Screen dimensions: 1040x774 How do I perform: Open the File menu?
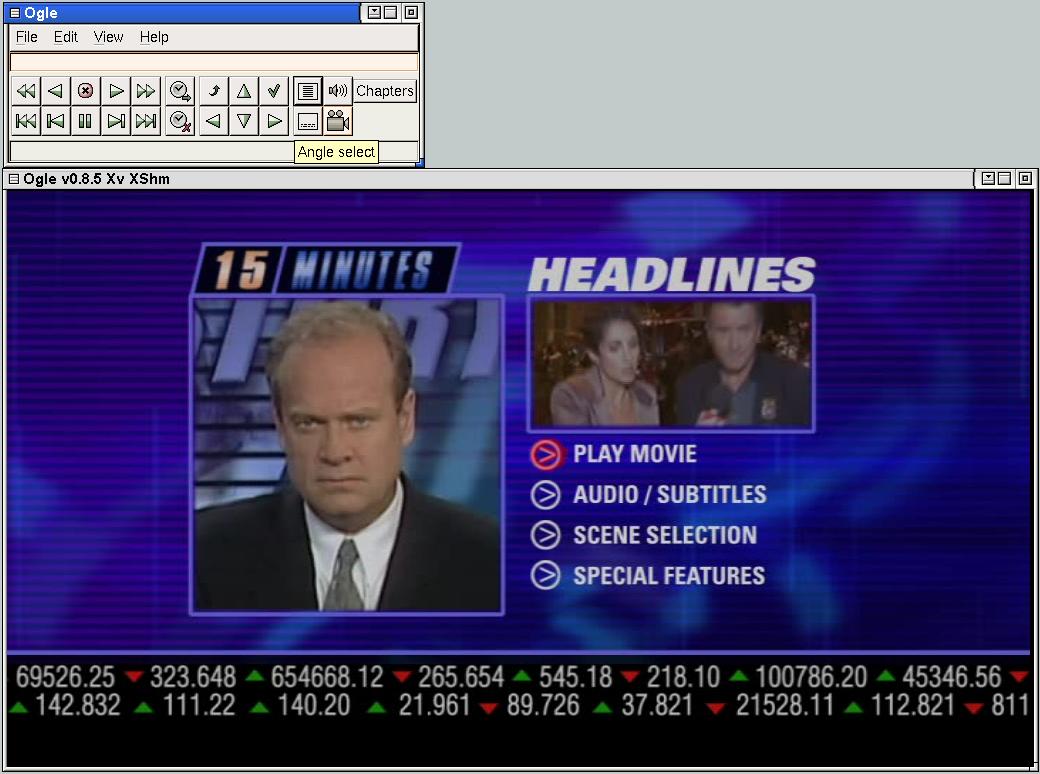tap(27, 37)
